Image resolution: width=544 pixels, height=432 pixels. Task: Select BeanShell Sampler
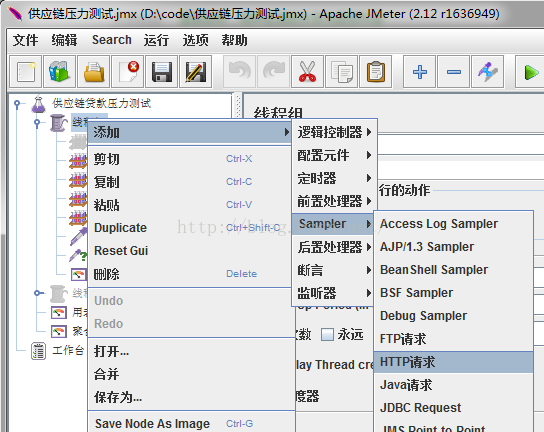453,270
